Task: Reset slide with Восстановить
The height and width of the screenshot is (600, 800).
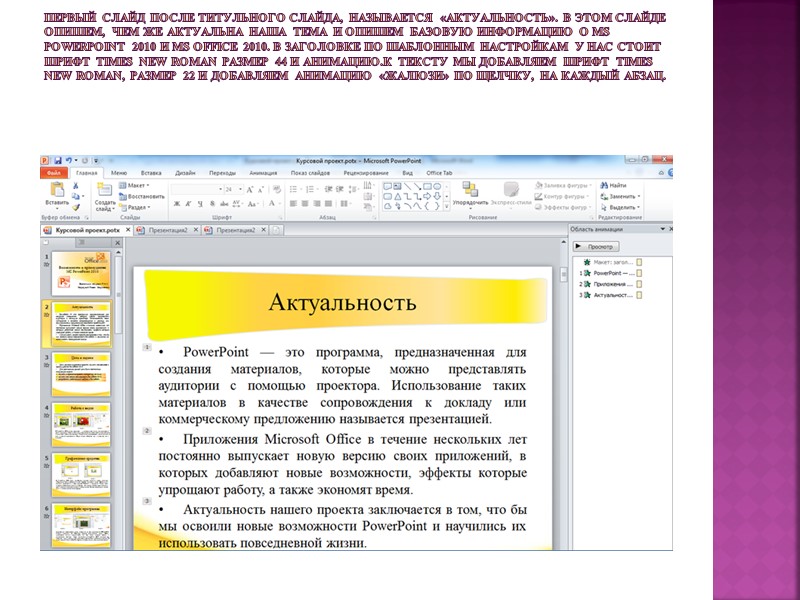Action: point(142,196)
